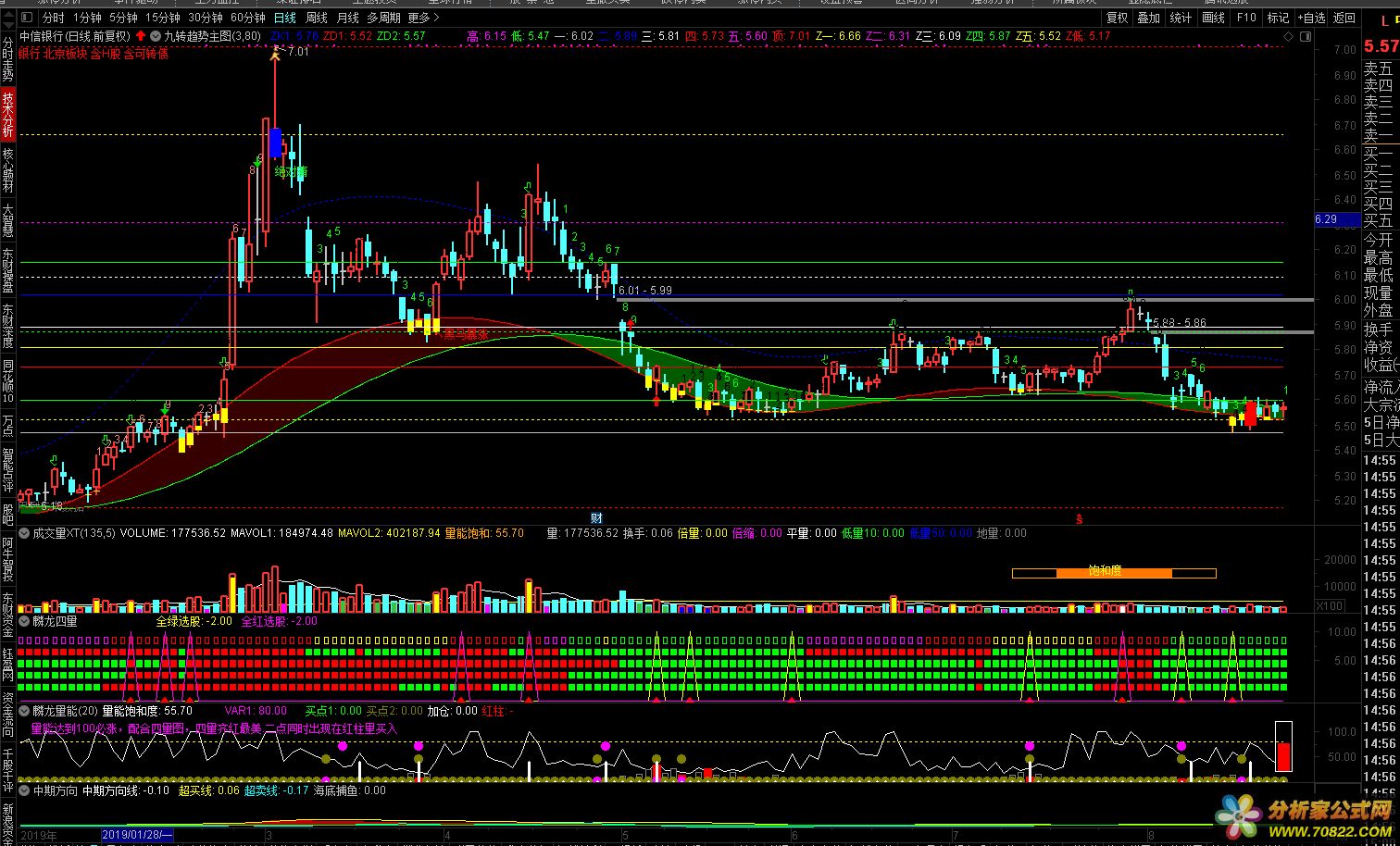Select the 15分钟 period tab
1400x846 pixels.
[x=163, y=18]
